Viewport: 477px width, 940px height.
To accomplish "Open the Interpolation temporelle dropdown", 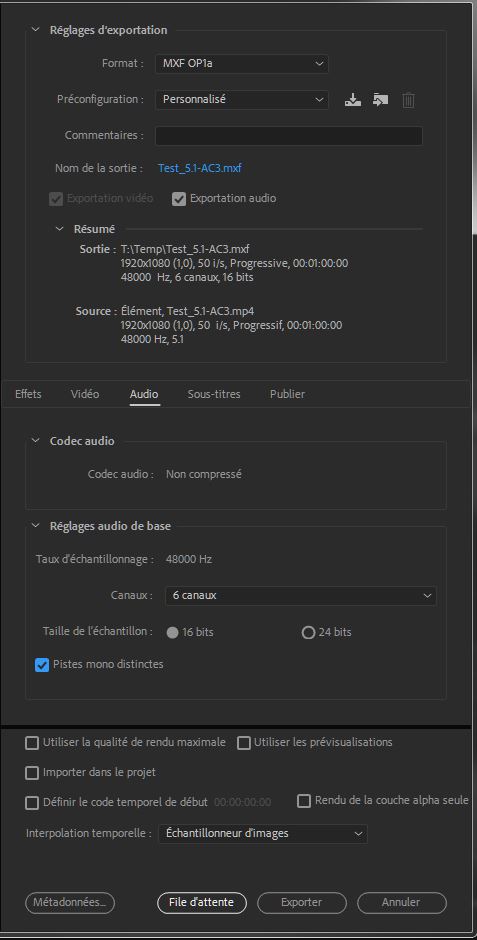I will [x=262, y=833].
